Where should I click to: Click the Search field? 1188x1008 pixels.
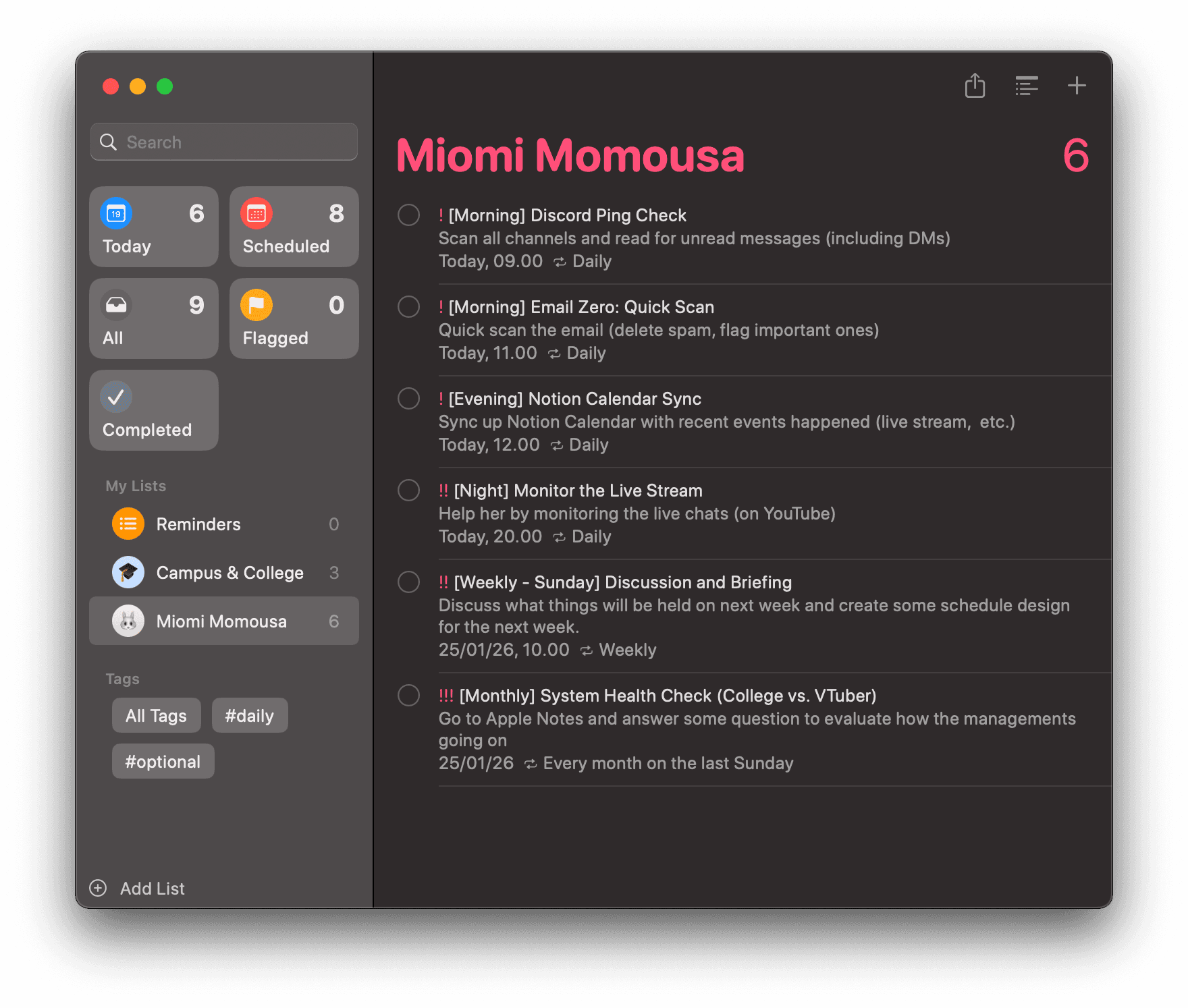[224, 142]
